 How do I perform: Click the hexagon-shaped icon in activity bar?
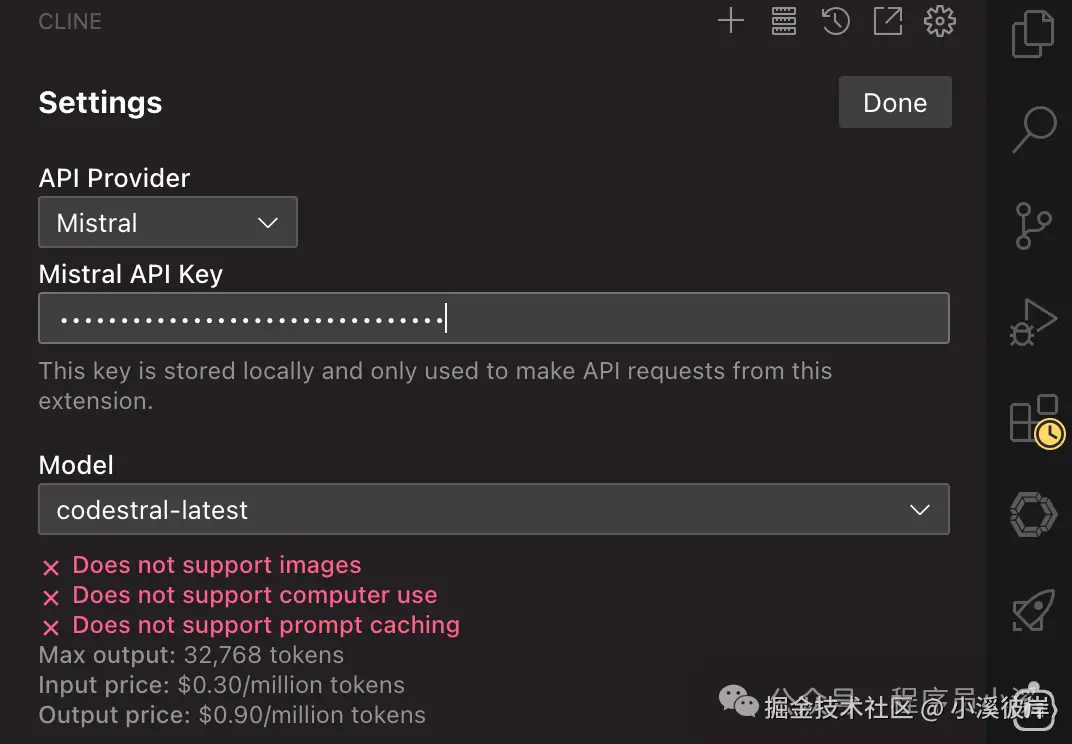pos(1033,515)
